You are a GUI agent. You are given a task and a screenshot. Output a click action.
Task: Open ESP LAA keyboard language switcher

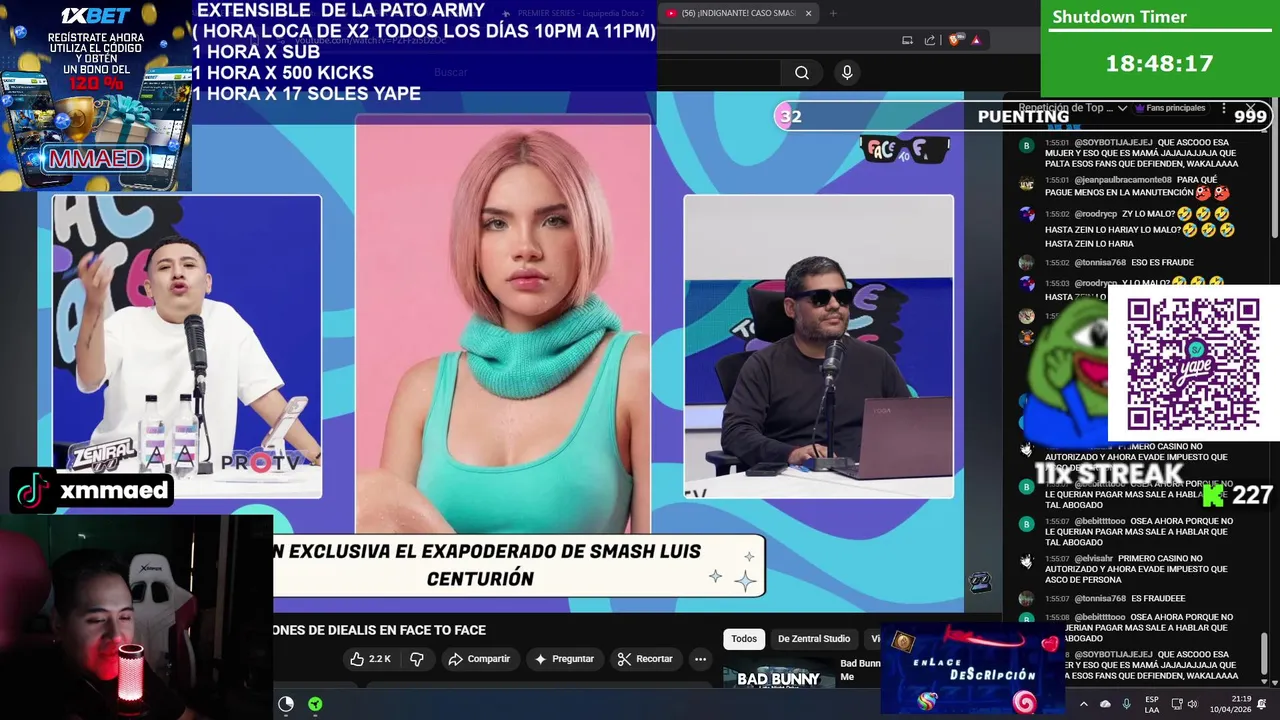1152,704
